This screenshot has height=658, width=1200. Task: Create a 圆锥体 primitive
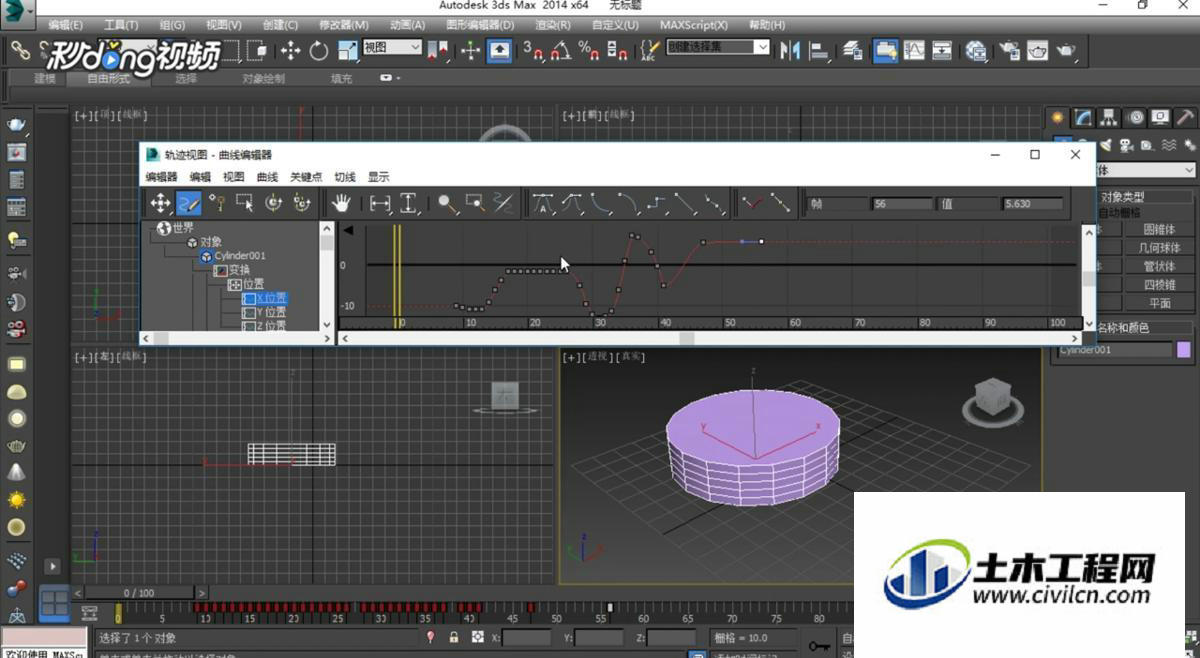point(1159,229)
